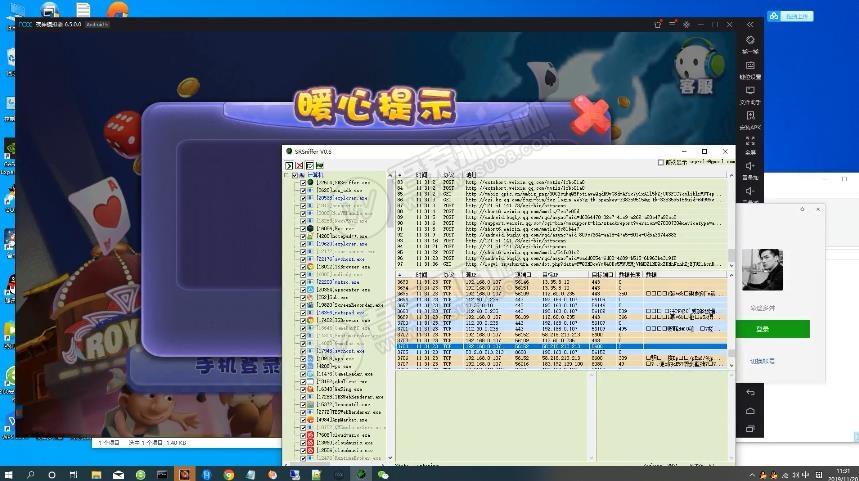Click the check-all icon in SRSniffer toolbar
Screen dimensions: 859x481
(310, 165)
